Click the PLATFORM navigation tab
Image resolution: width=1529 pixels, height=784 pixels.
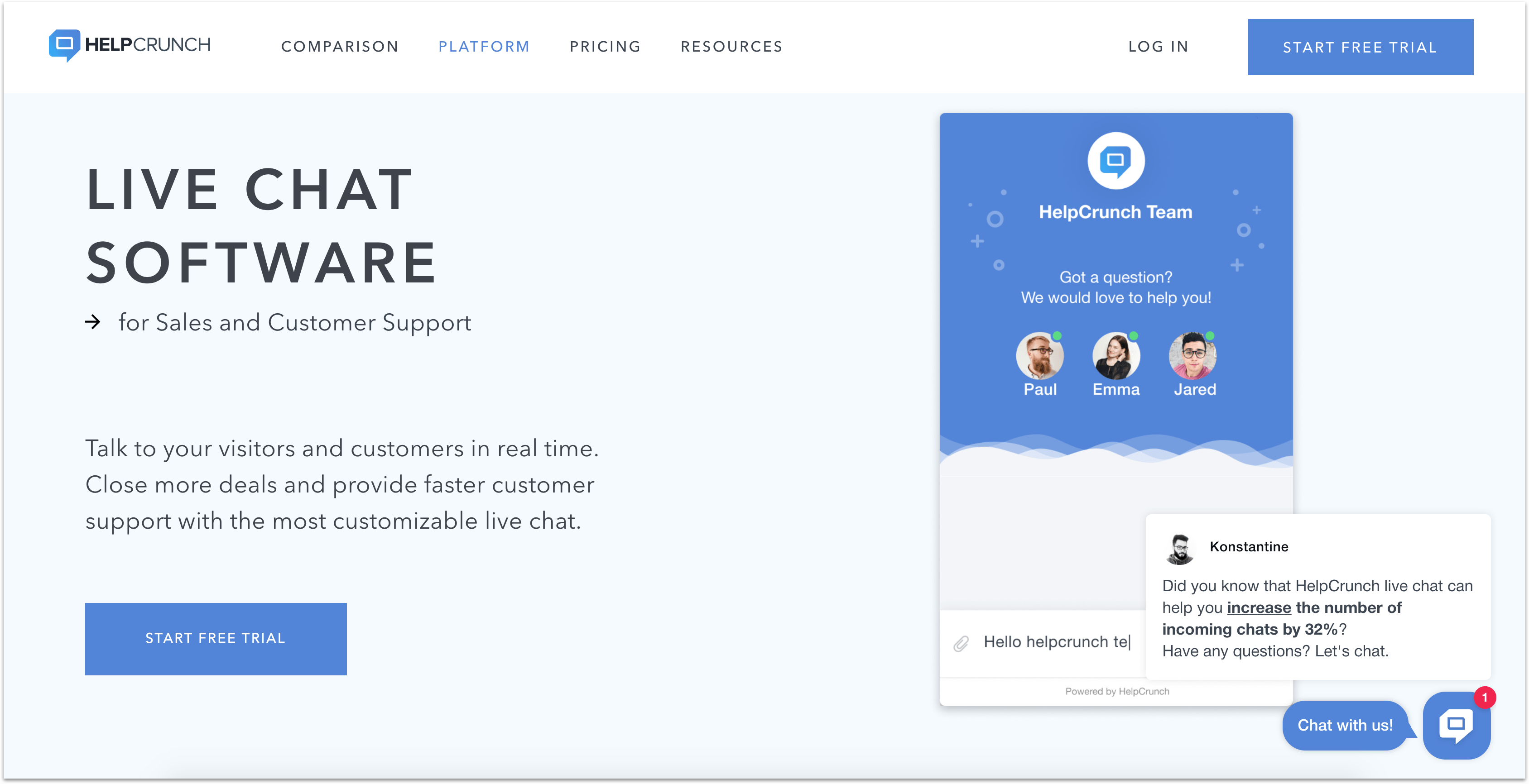click(x=485, y=46)
